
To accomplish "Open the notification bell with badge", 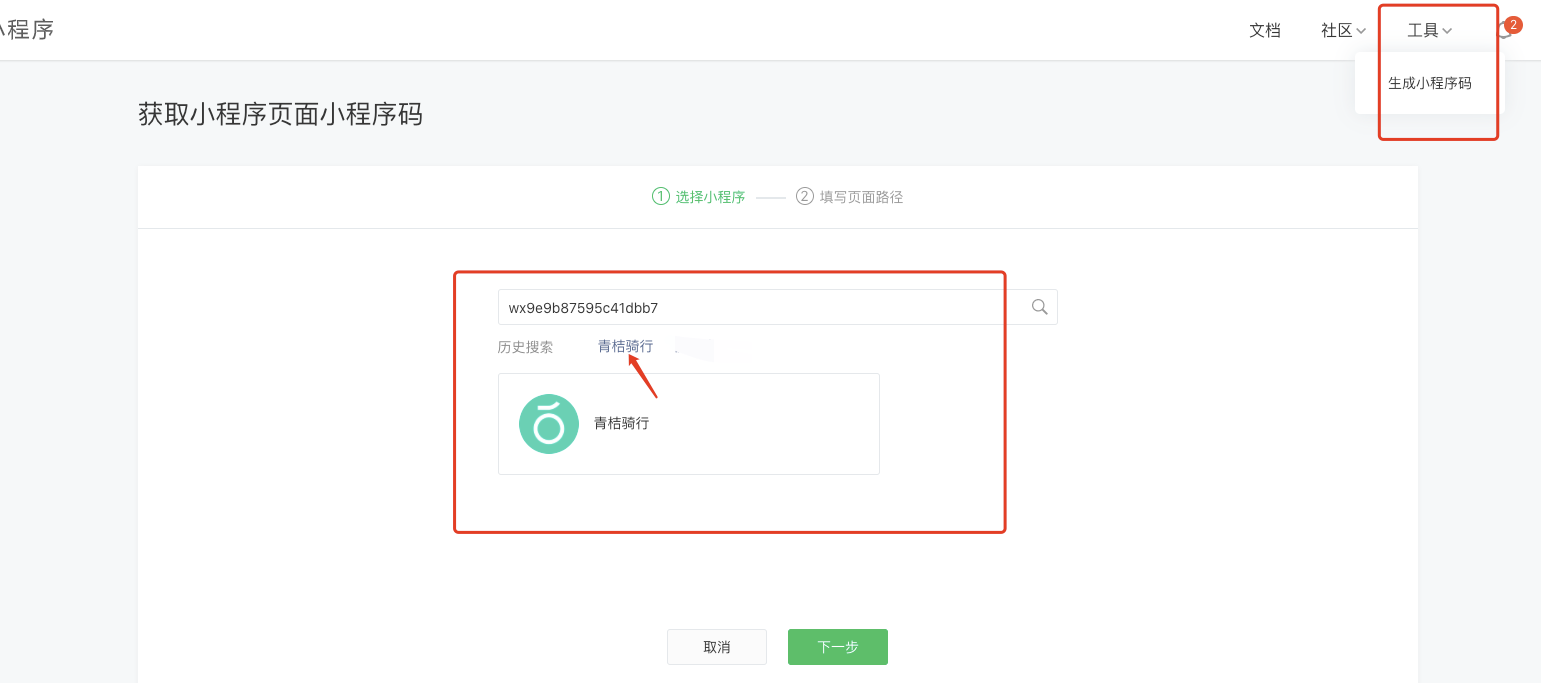I will pyautogui.click(x=1507, y=29).
